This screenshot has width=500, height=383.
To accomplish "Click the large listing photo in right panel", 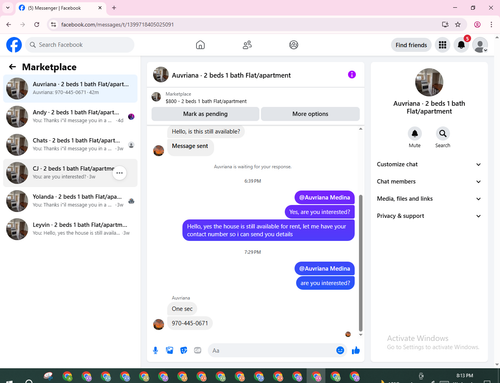I will 429,82.
